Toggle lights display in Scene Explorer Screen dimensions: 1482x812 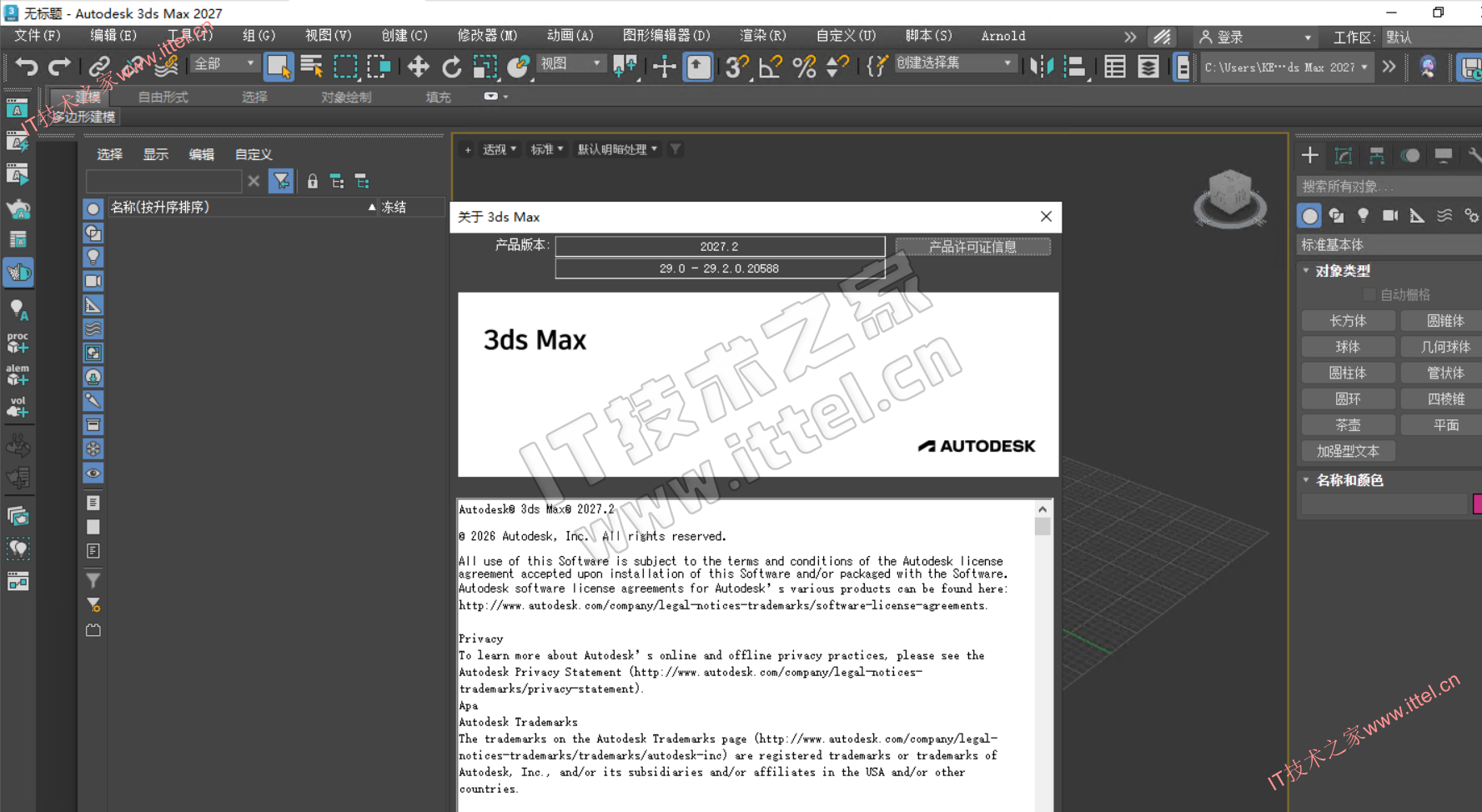(93, 257)
